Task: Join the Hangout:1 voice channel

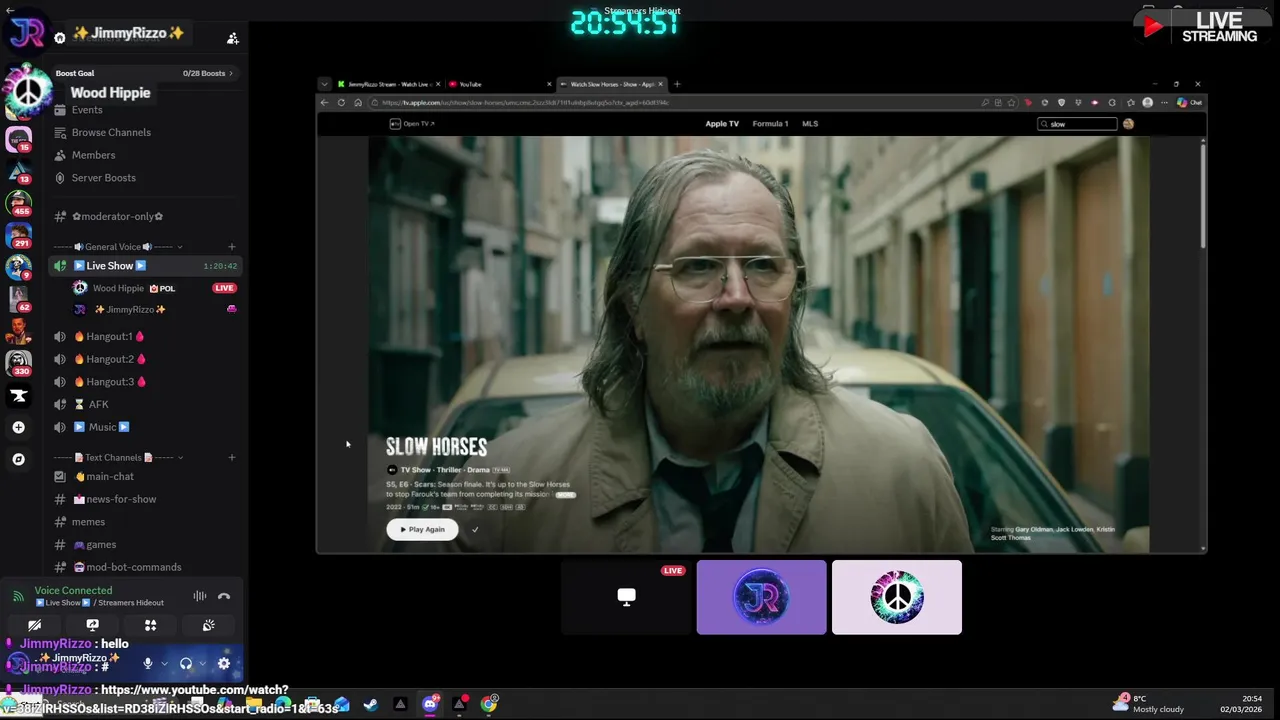Action: click(145, 336)
